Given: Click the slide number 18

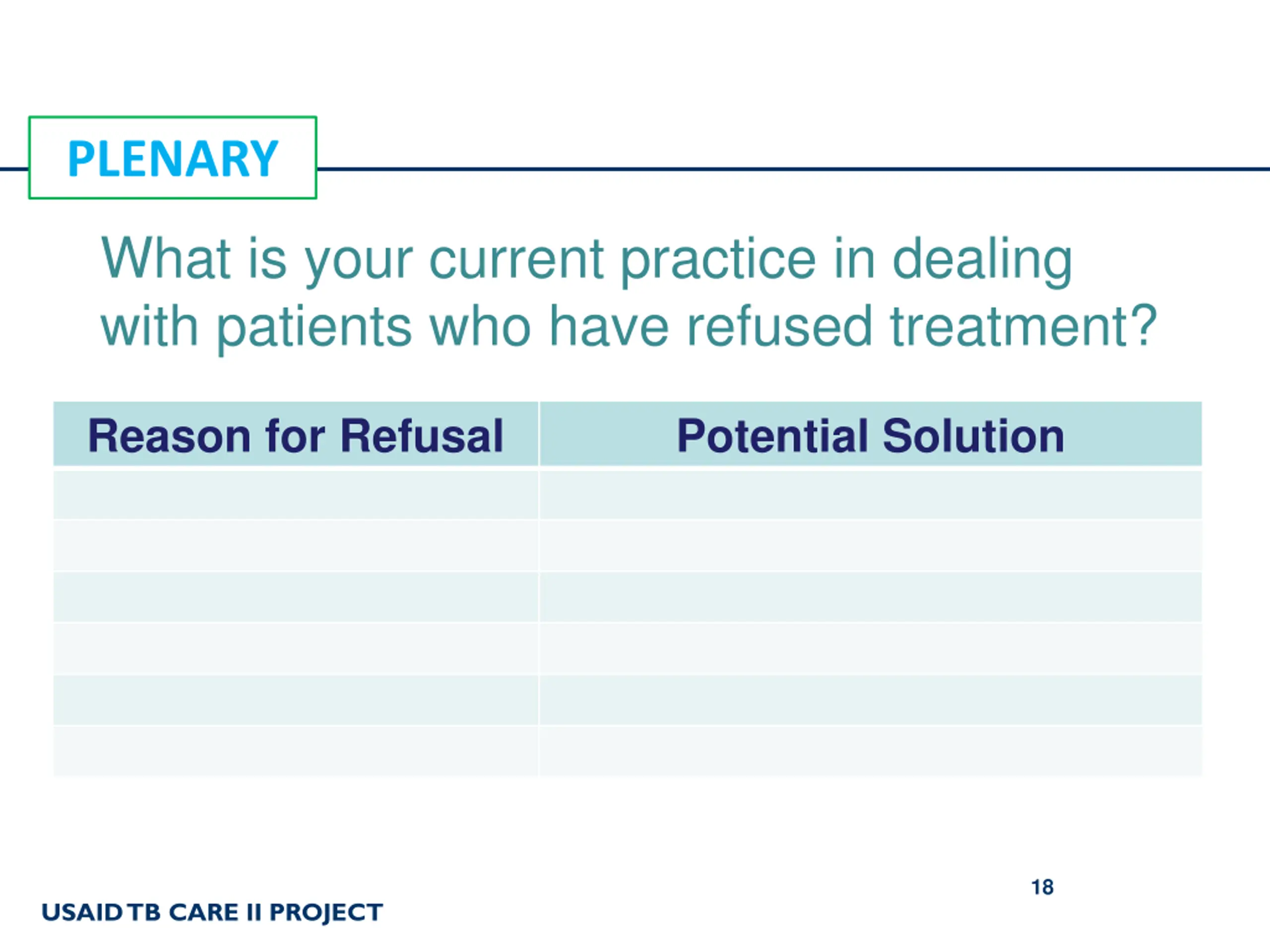Looking at the screenshot, I should 1043,888.
